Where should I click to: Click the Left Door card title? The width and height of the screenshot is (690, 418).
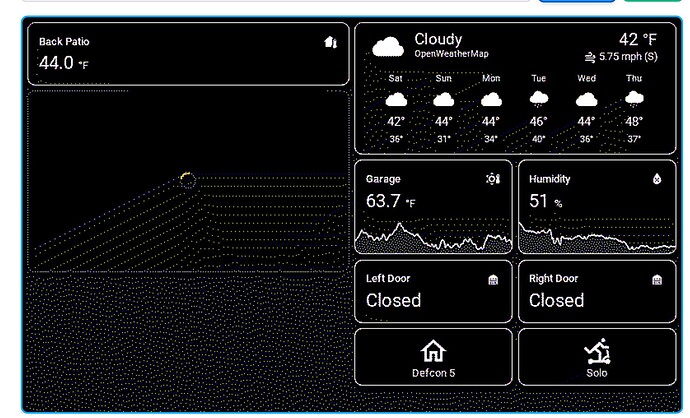click(388, 279)
